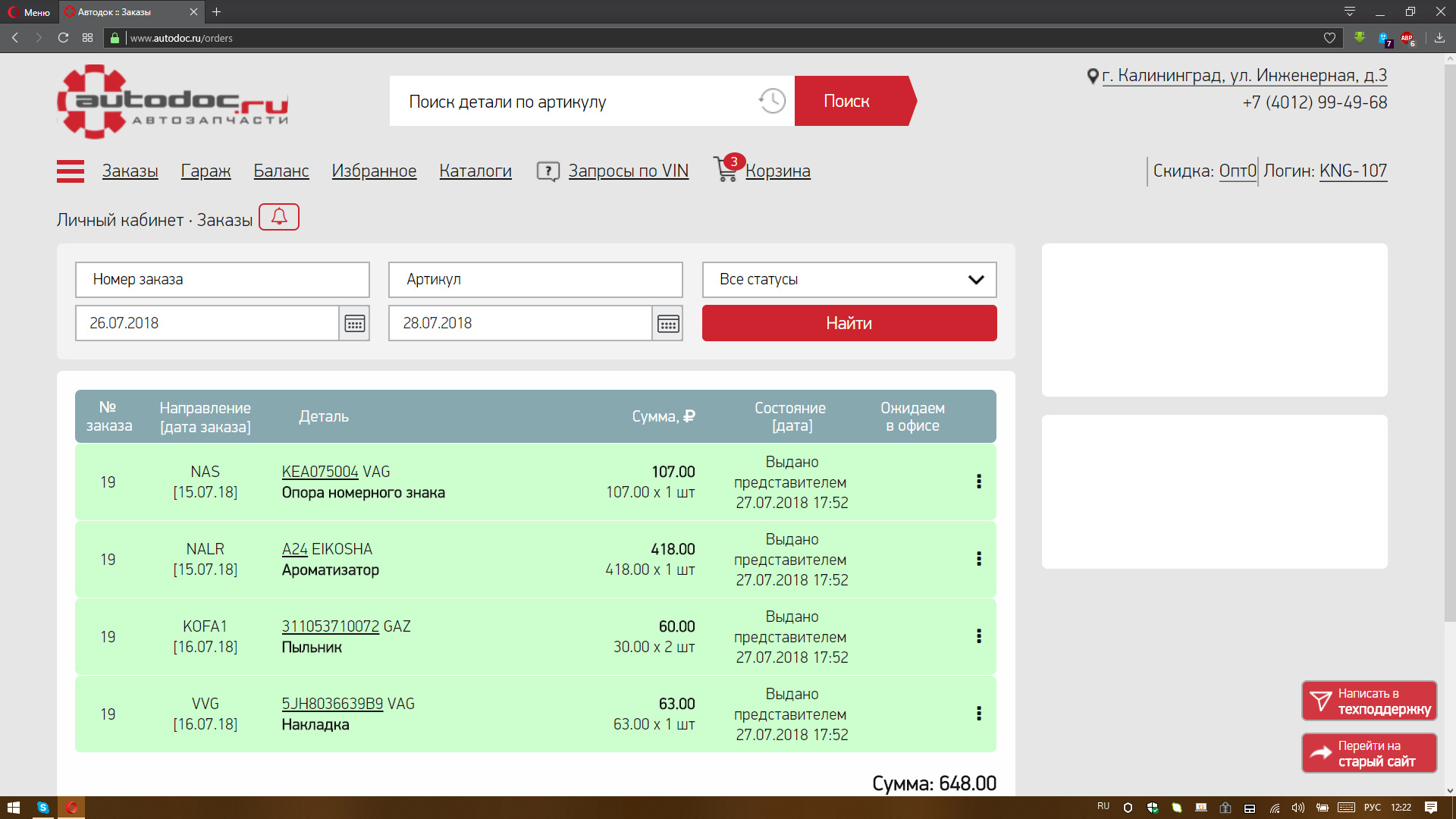The image size is (1456, 819).
Task: Open part link KEA075004
Action: pos(320,472)
